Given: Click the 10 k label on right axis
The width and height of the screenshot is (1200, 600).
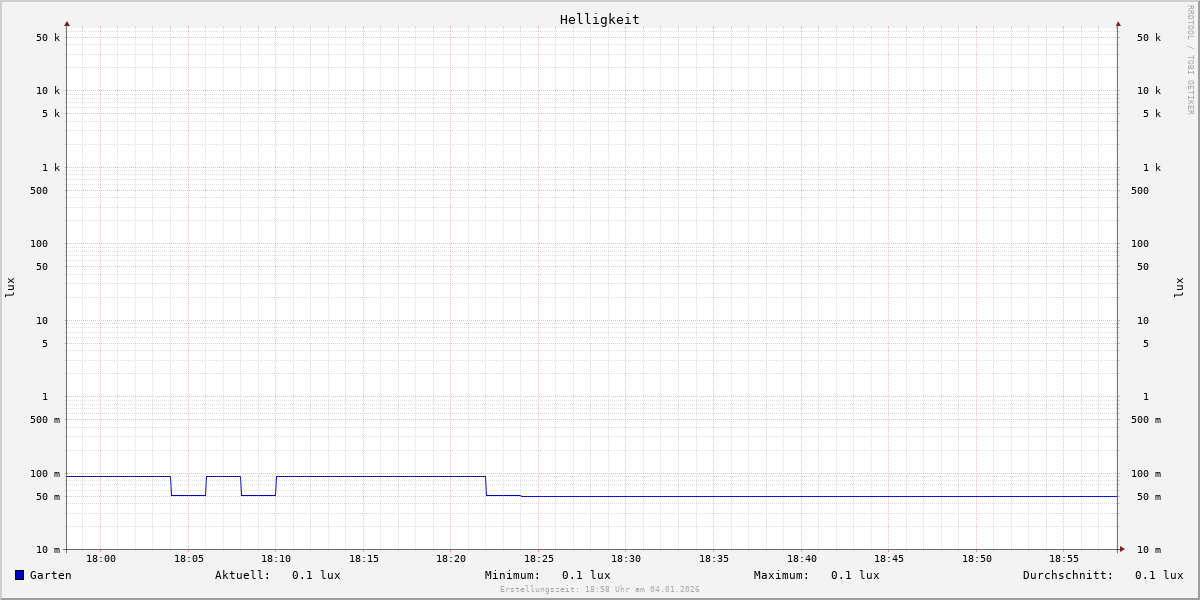Looking at the screenshot, I should click(1149, 91).
